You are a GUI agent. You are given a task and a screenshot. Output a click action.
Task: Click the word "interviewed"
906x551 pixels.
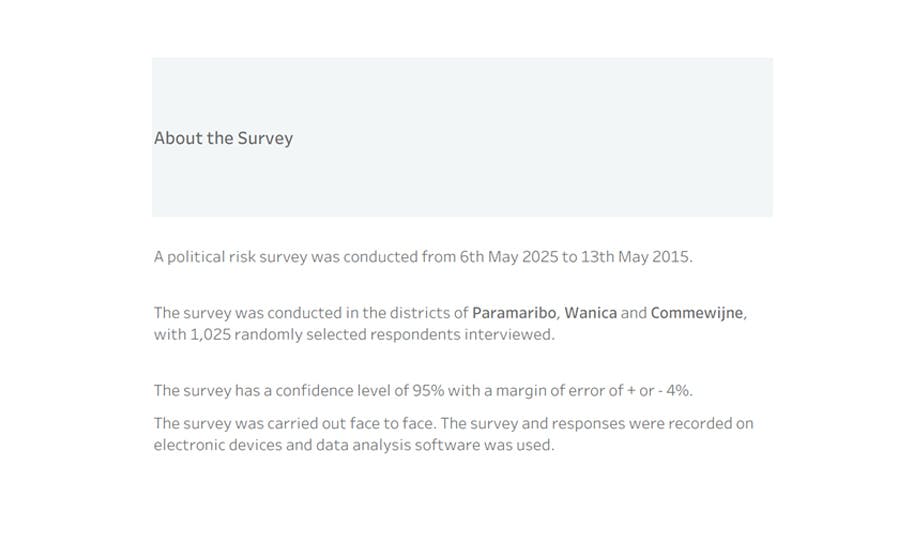pyautogui.click(x=508, y=334)
